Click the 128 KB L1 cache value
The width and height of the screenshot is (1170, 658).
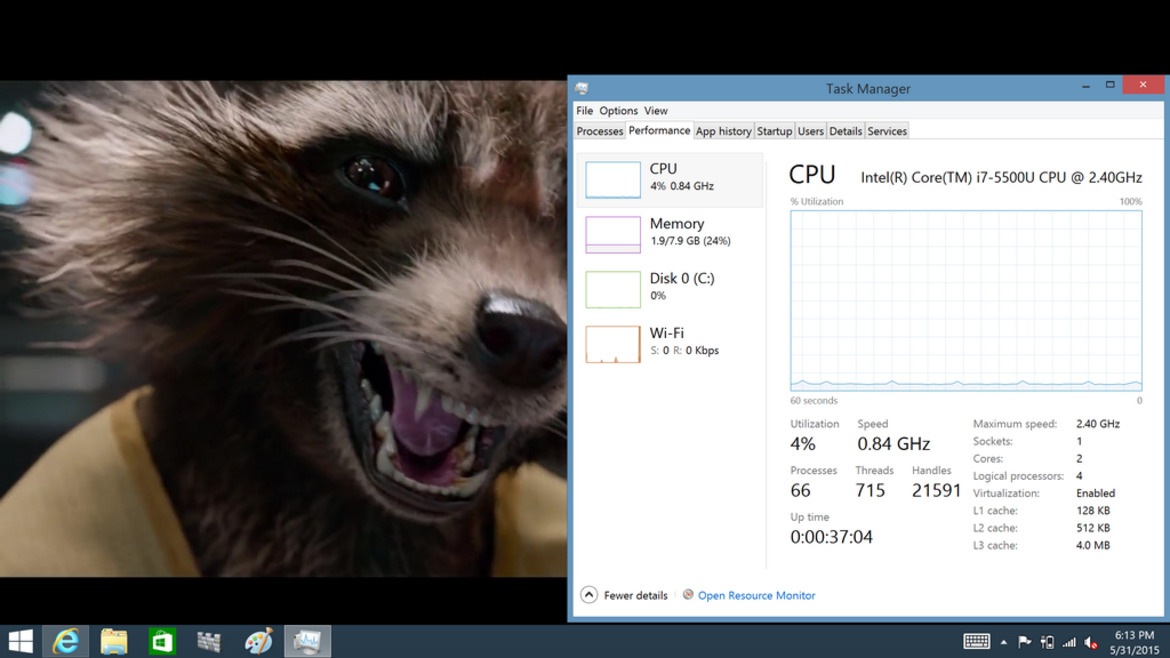tap(1093, 511)
